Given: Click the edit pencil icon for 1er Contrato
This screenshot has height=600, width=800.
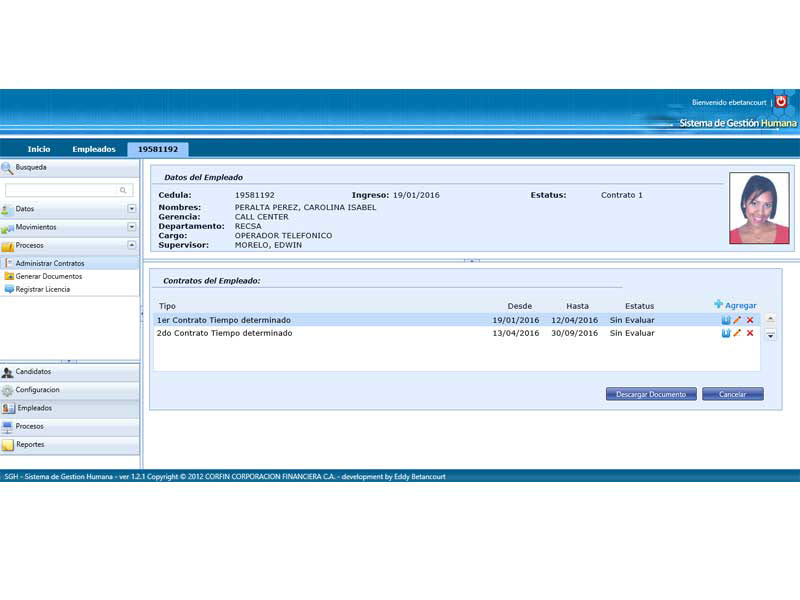Looking at the screenshot, I should (x=738, y=320).
